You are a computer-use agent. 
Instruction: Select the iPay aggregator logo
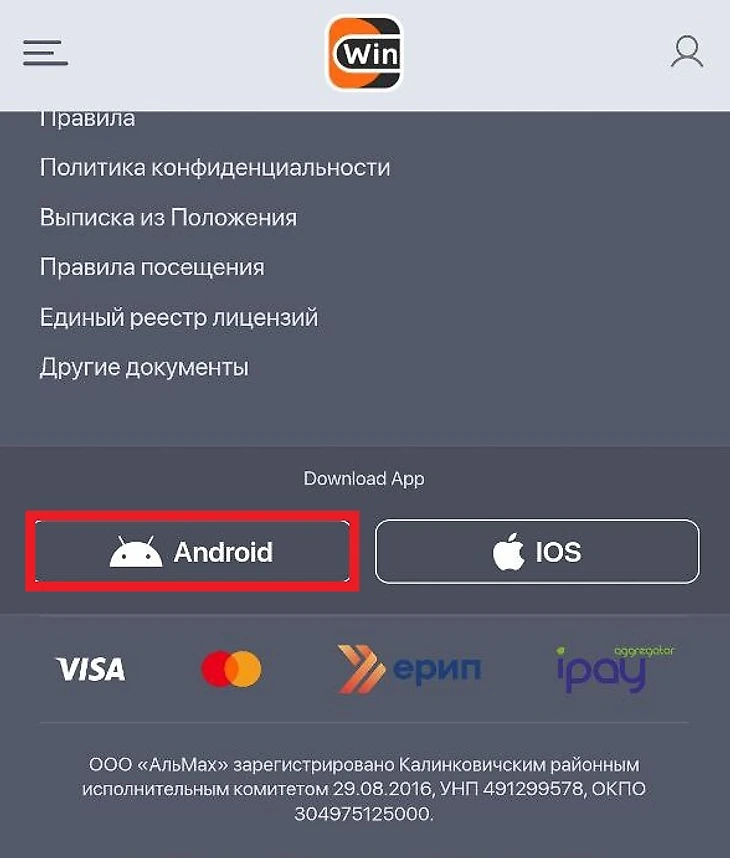click(615, 669)
